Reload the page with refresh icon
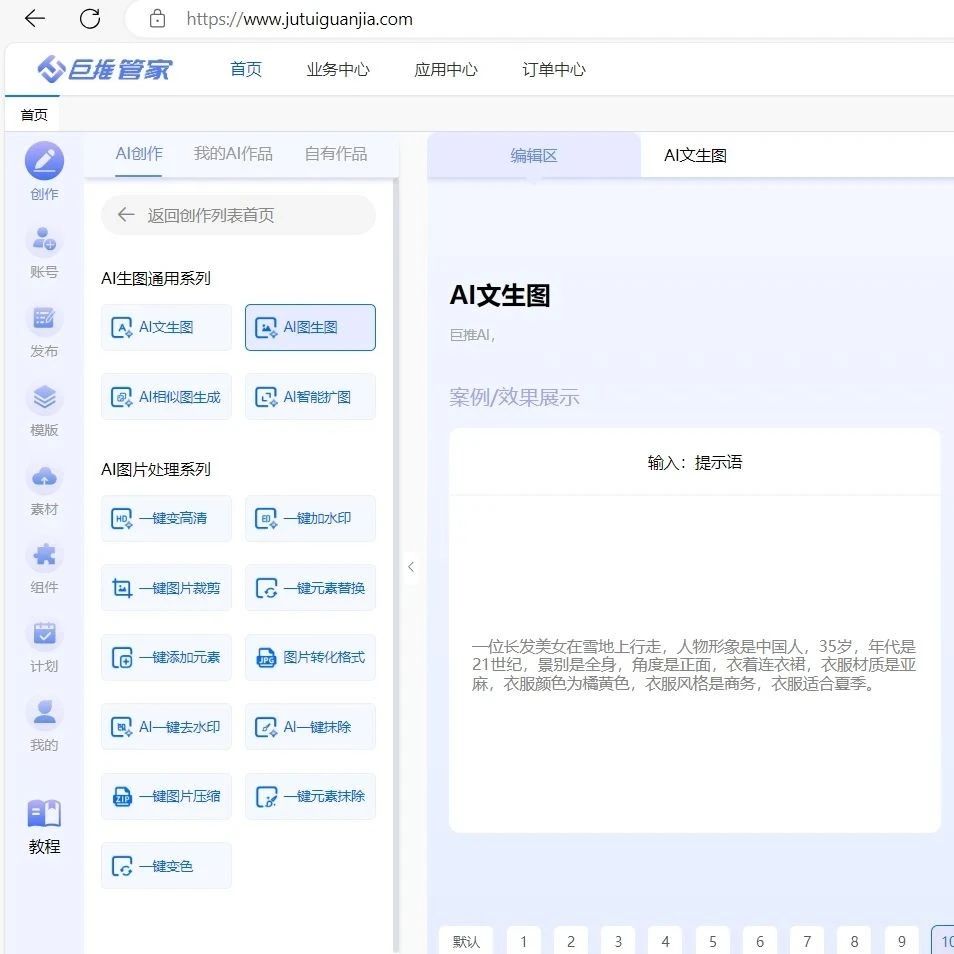This screenshot has height=954, width=954. pos(90,19)
